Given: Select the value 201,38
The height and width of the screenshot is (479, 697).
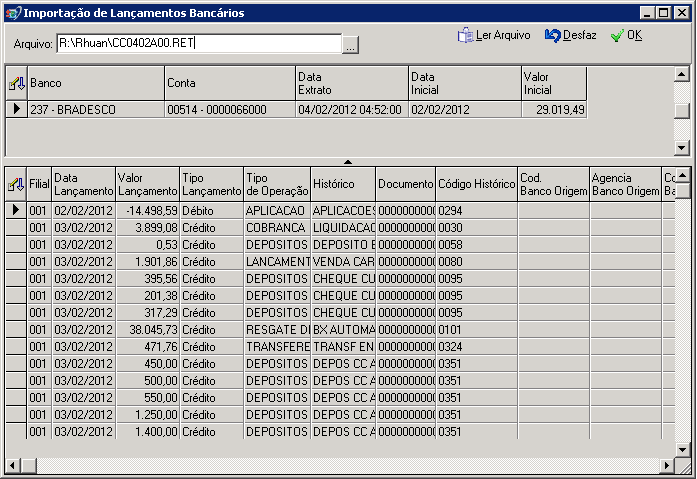Looking at the screenshot, I should tap(148, 295).
